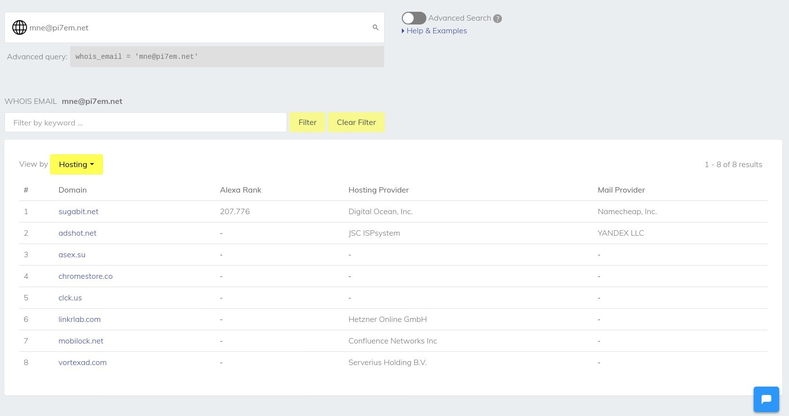Click the Alexa Rank column header

[x=241, y=190]
